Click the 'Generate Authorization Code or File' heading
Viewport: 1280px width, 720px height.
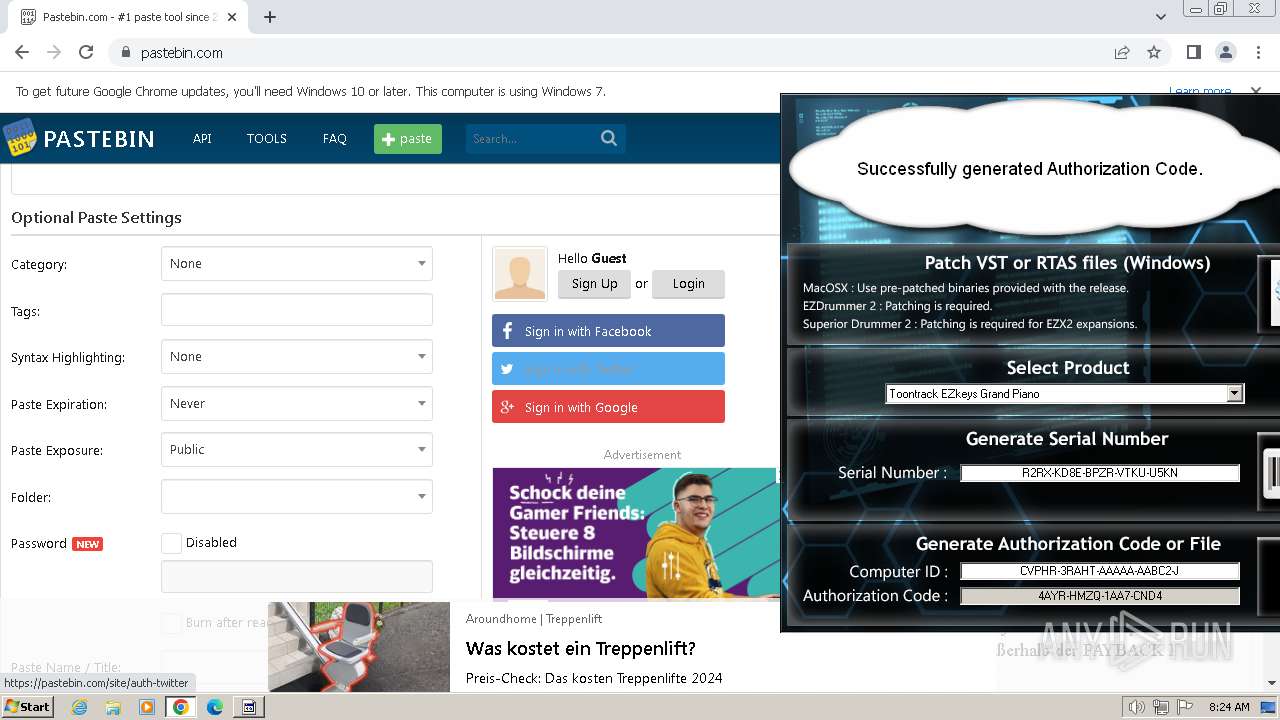point(1068,544)
